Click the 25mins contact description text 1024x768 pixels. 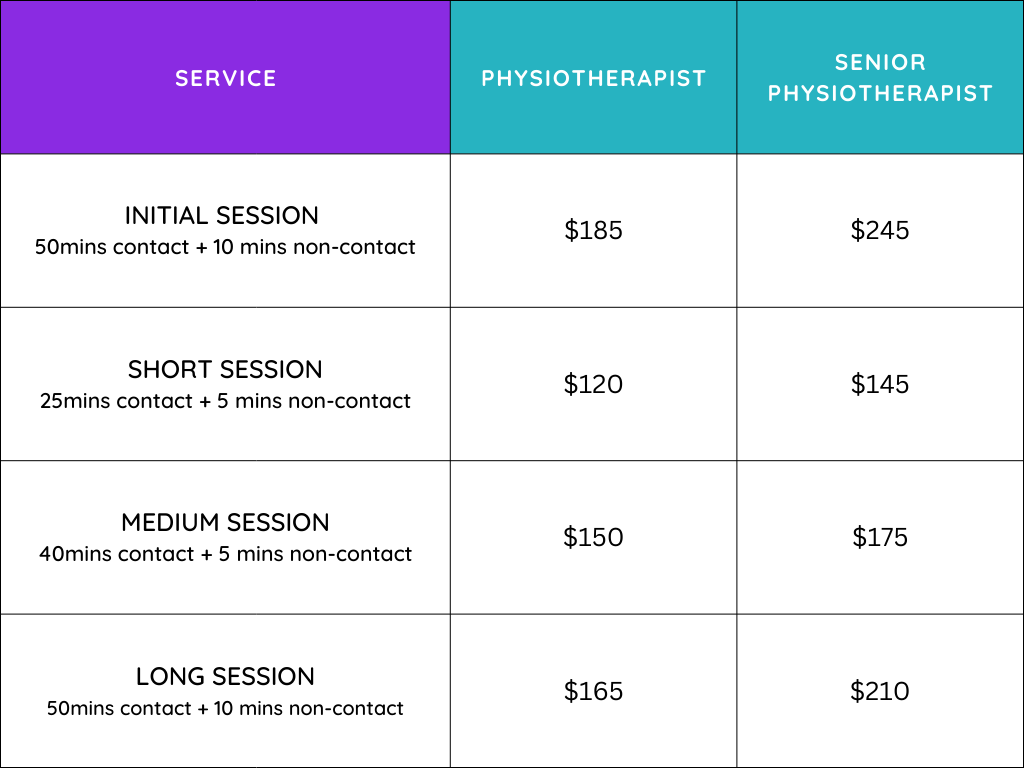point(225,401)
